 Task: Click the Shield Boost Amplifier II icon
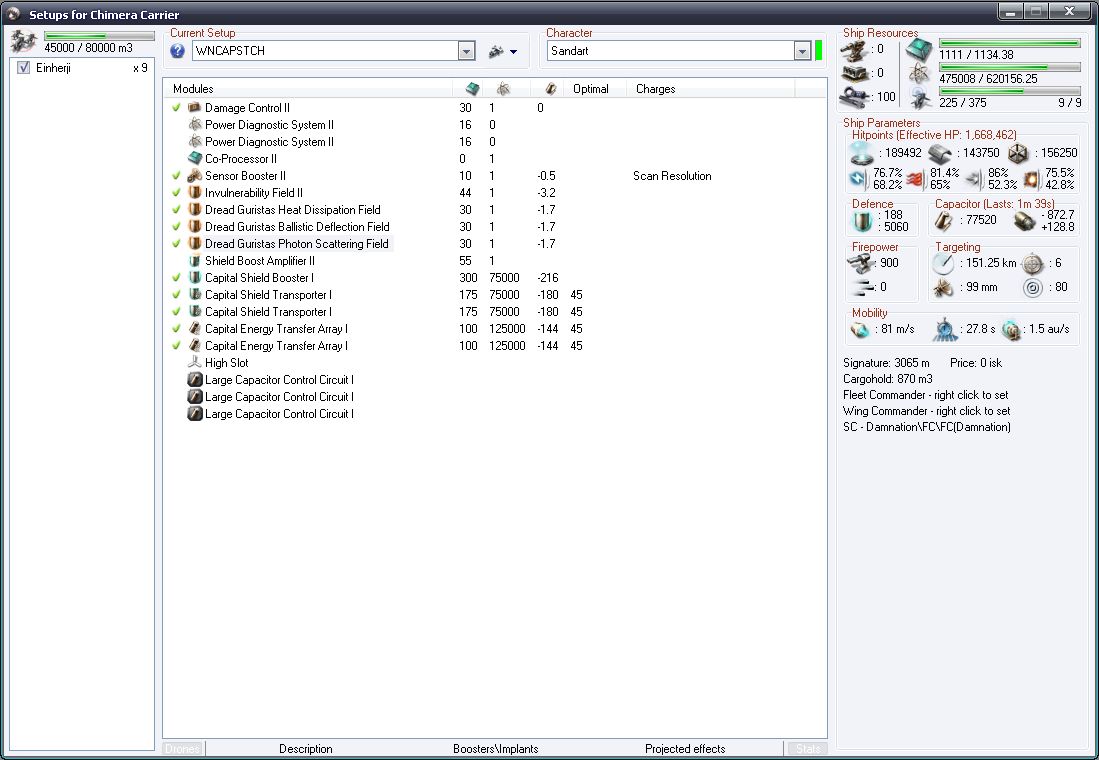point(195,260)
